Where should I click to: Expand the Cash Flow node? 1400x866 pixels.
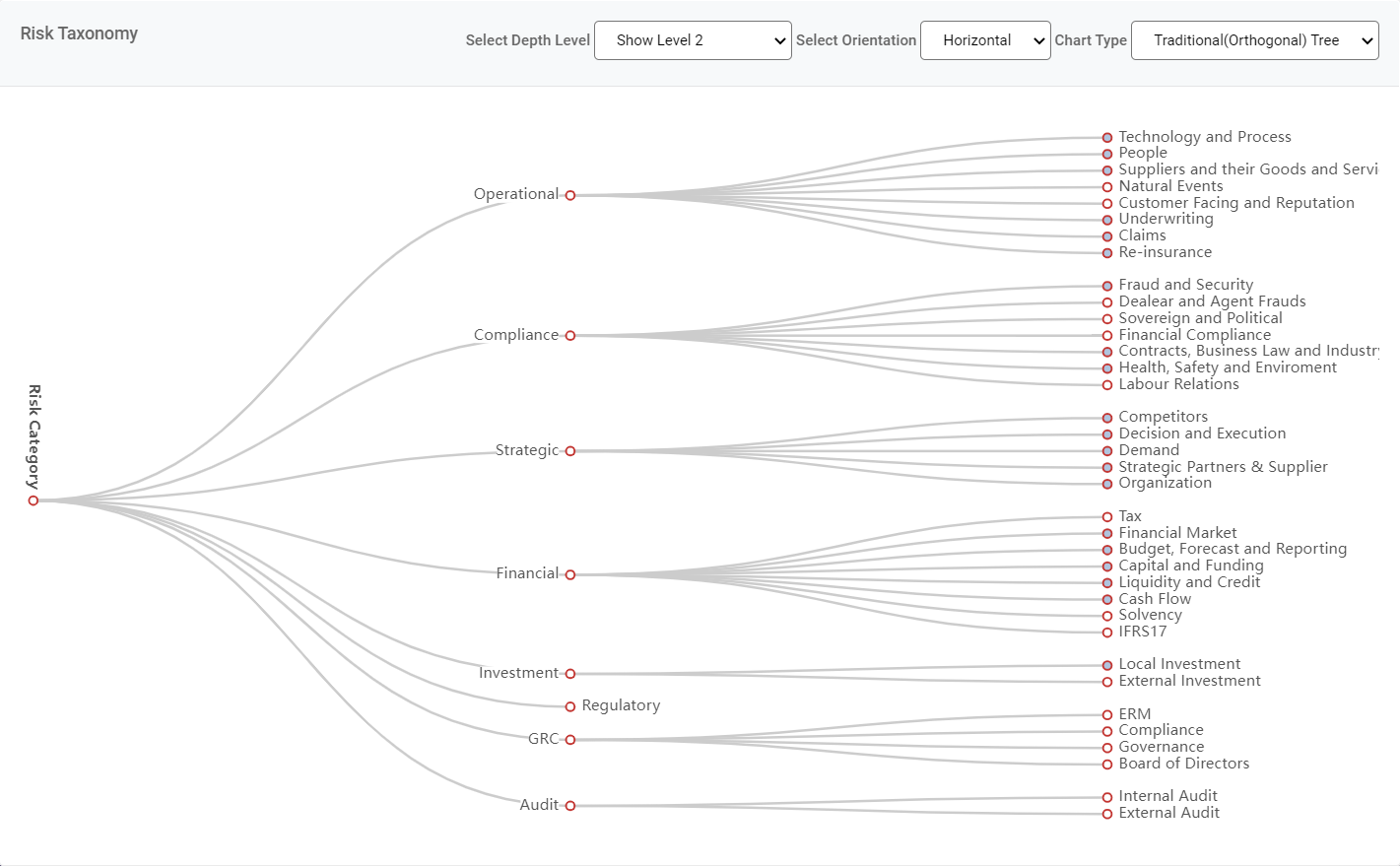click(1107, 599)
